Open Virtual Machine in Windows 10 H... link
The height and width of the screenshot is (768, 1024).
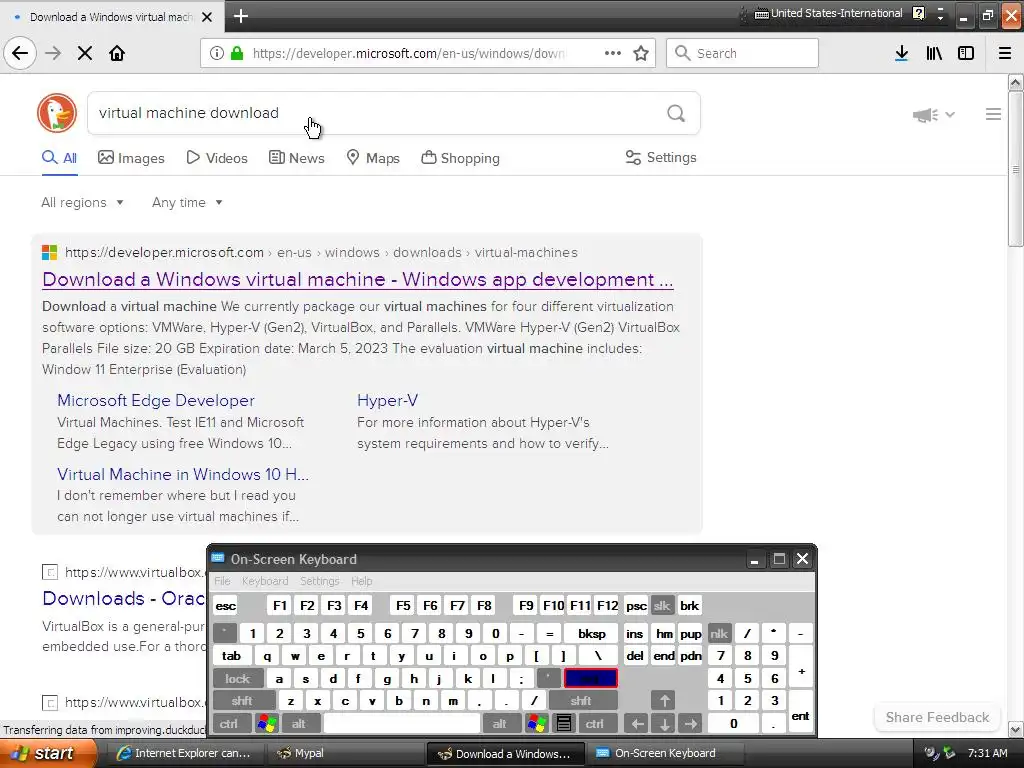tap(182, 474)
